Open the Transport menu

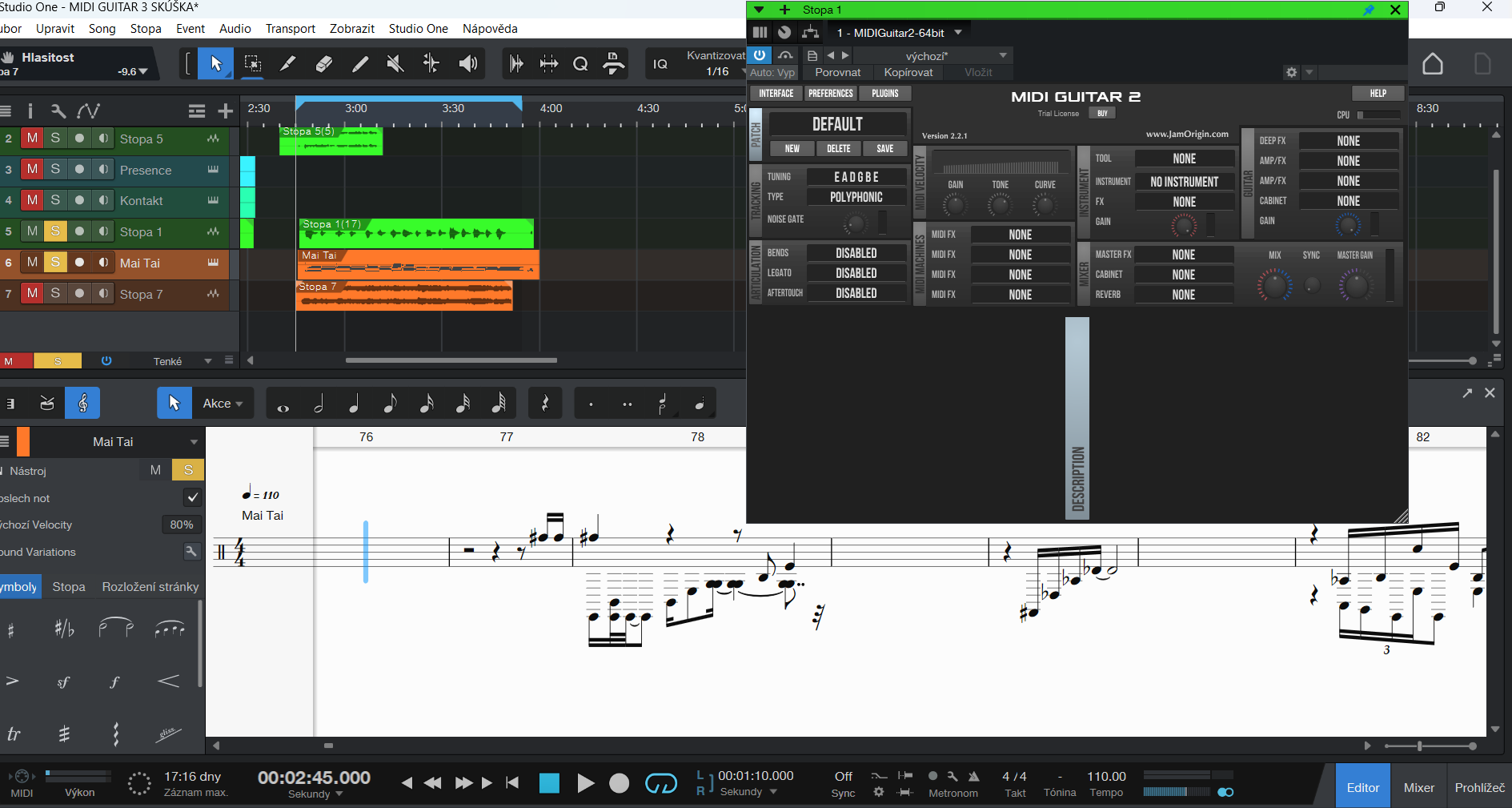point(290,28)
